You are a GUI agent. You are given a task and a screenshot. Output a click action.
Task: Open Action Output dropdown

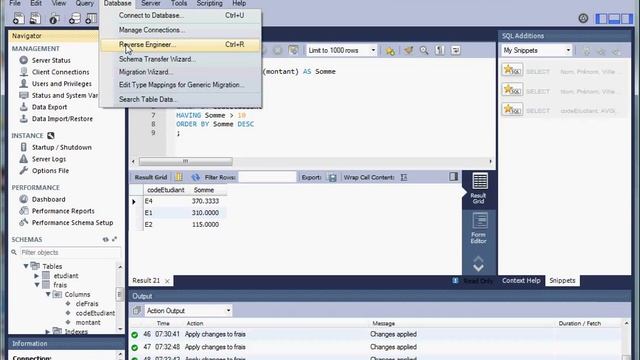[188, 311]
